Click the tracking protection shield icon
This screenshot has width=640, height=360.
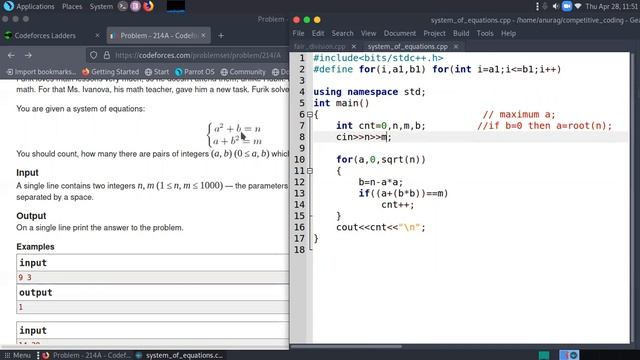point(93,55)
